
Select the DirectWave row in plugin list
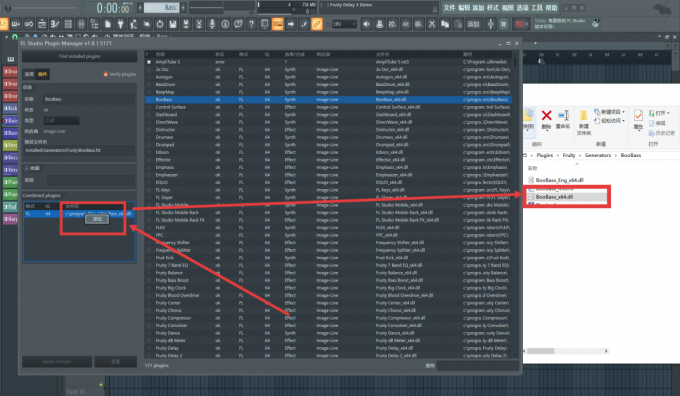[x=328, y=122]
